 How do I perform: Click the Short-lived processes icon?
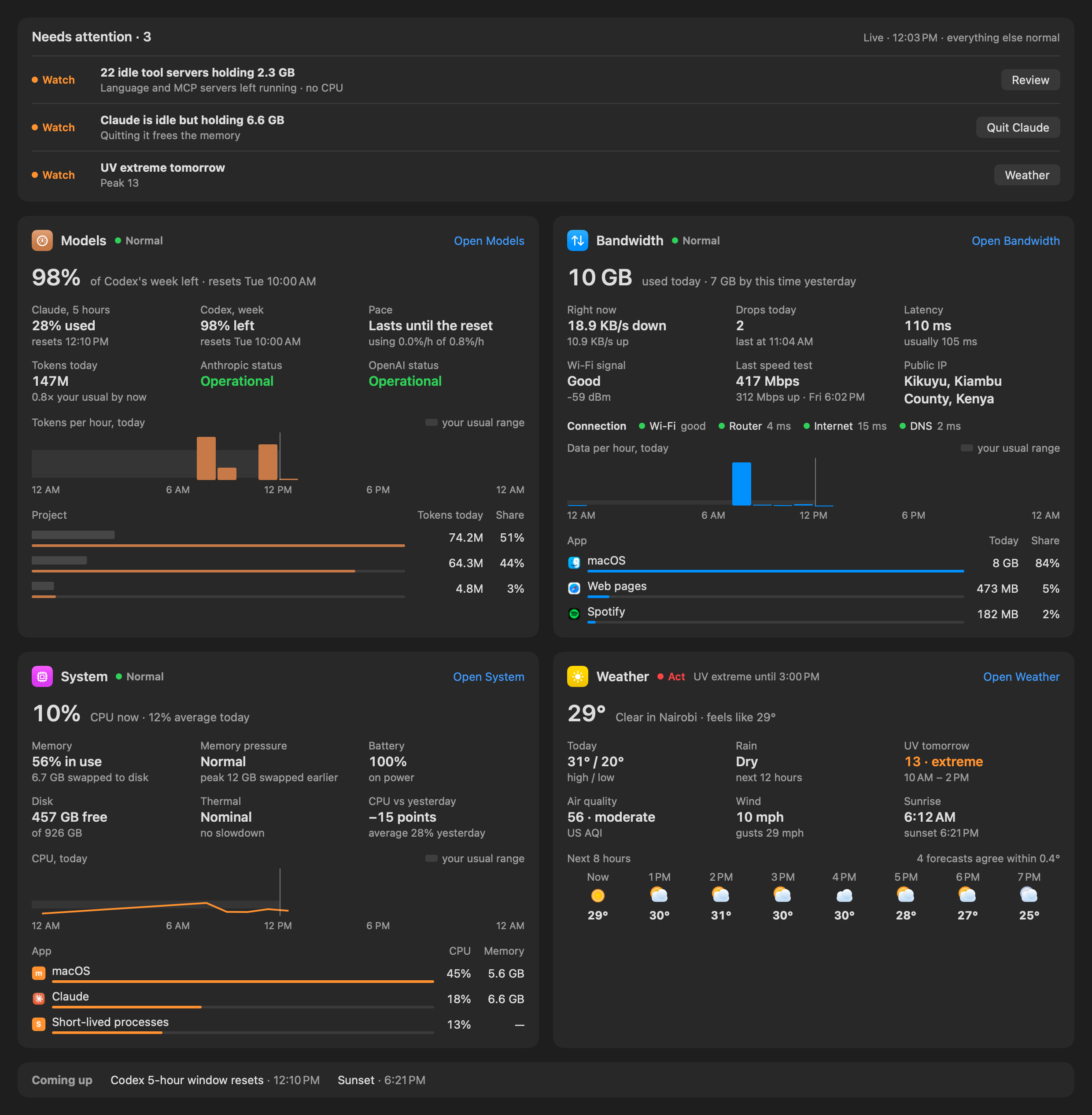(38, 1024)
